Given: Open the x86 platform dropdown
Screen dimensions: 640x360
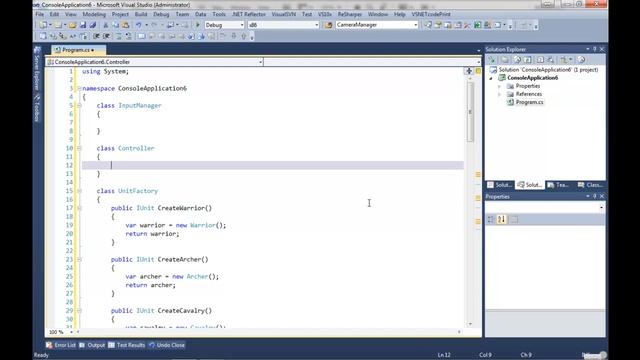Looking at the screenshot, I should (x=316, y=25).
